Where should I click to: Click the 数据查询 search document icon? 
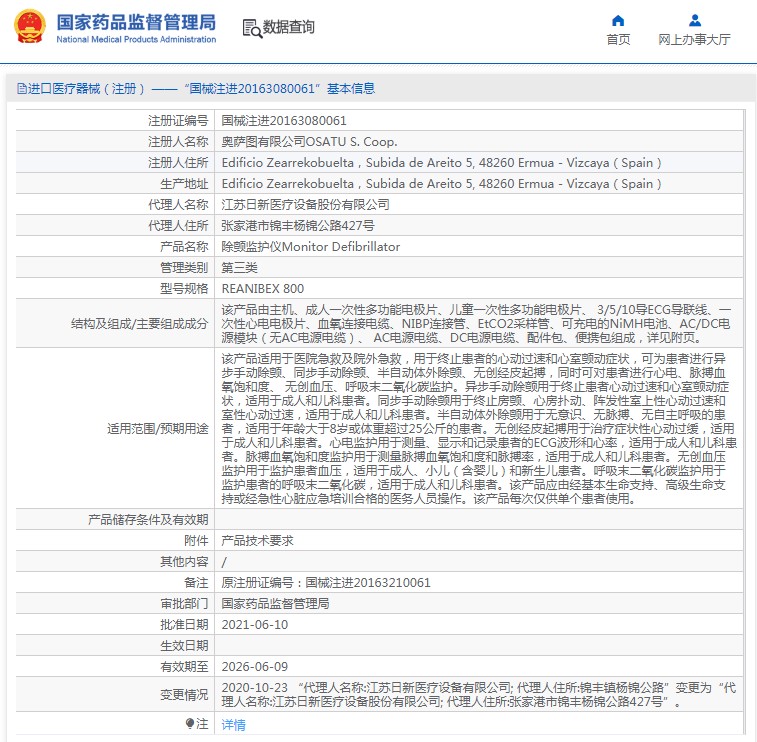pos(251,28)
